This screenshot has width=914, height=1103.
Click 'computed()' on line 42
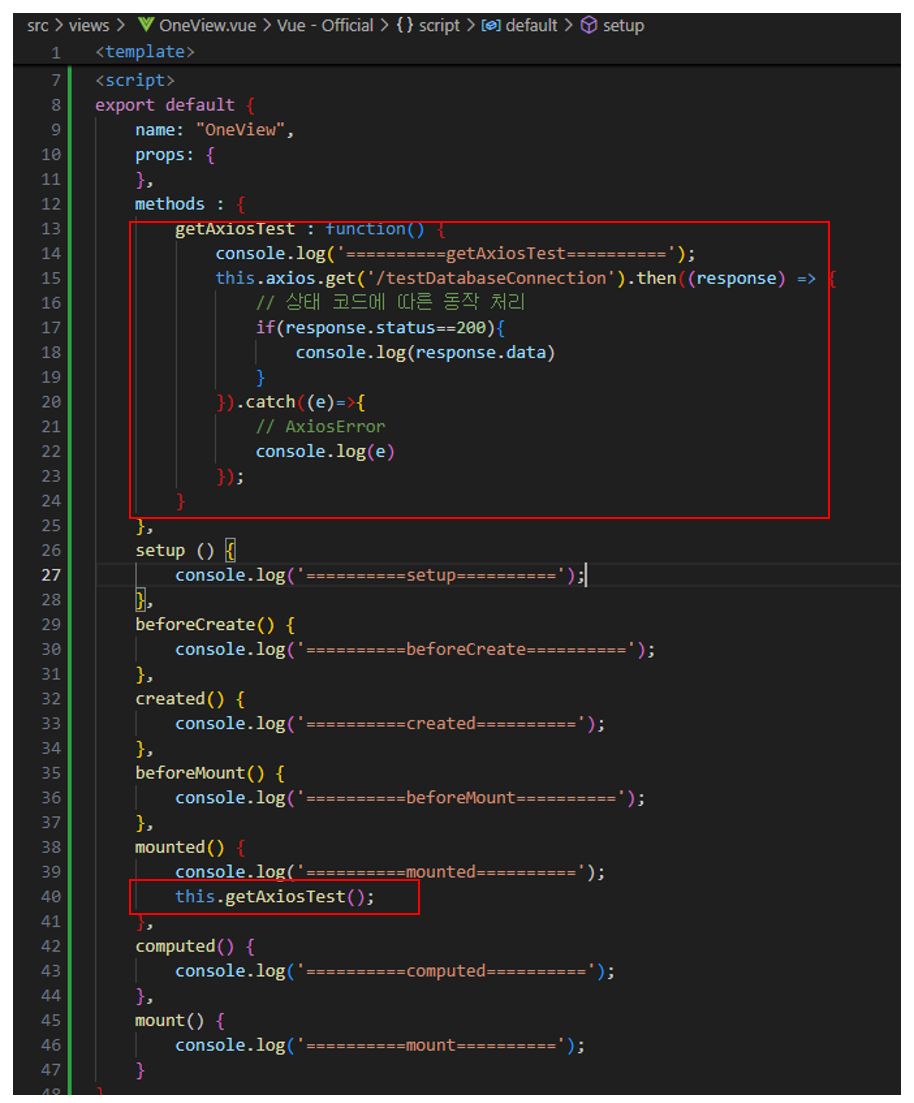(184, 947)
